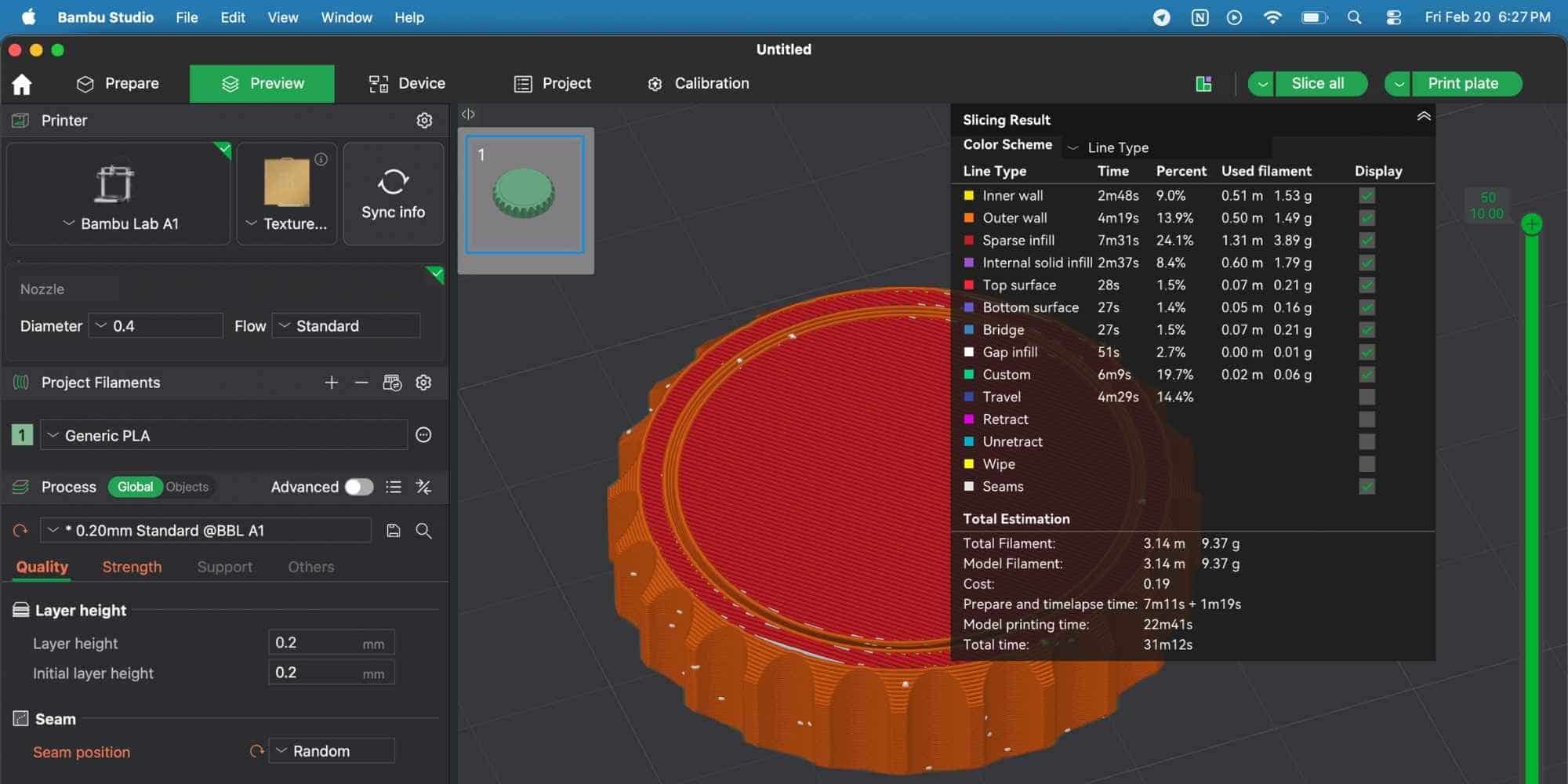This screenshot has width=1568, height=784.
Task: Open the Project tab
Action: click(553, 84)
